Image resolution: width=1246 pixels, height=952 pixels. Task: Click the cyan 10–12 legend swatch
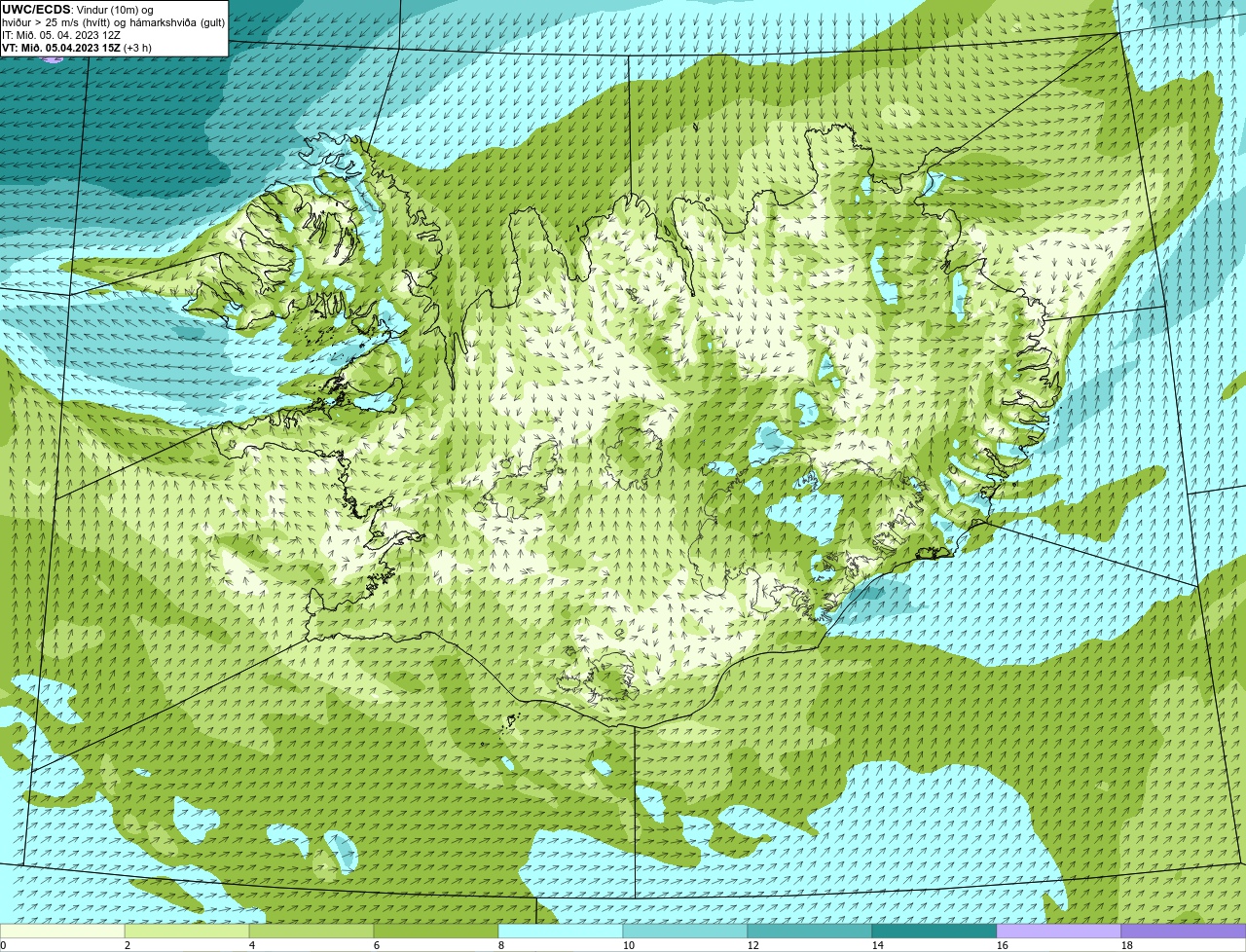pyautogui.click(x=685, y=932)
